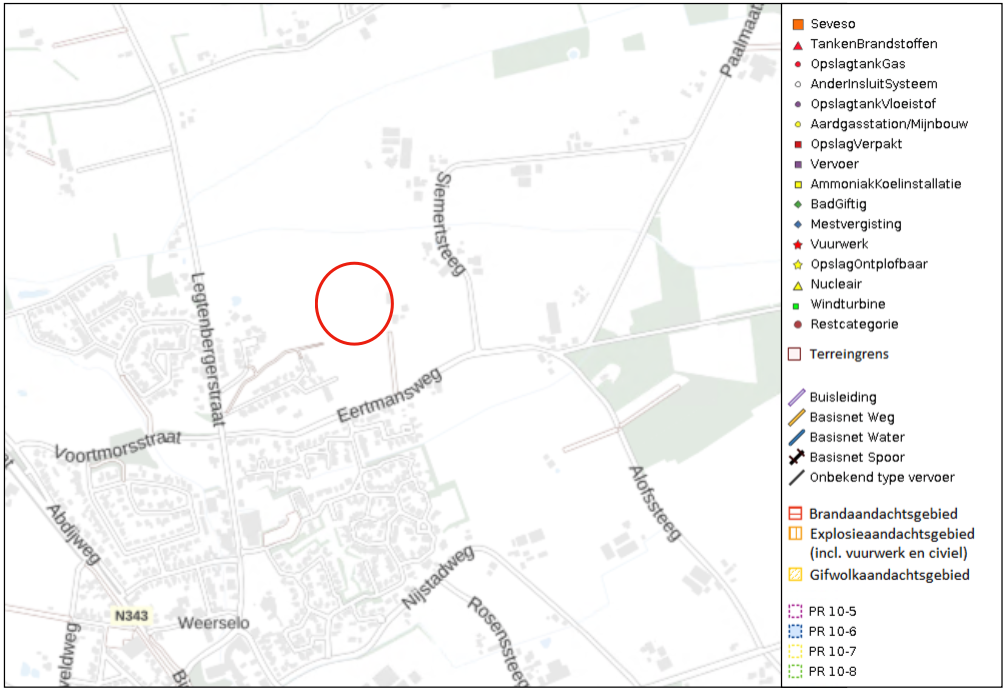Select the 'Rosenssteeg' road label on map
Screen dimensions: 1007x692
[x=498, y=640]
